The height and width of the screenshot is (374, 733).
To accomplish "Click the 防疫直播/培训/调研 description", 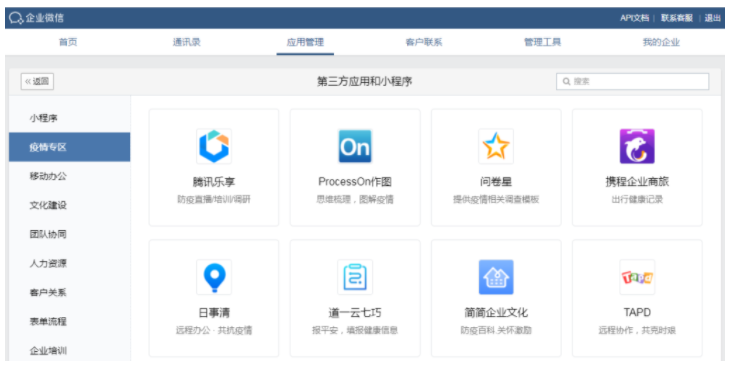I will pos(214,200).
